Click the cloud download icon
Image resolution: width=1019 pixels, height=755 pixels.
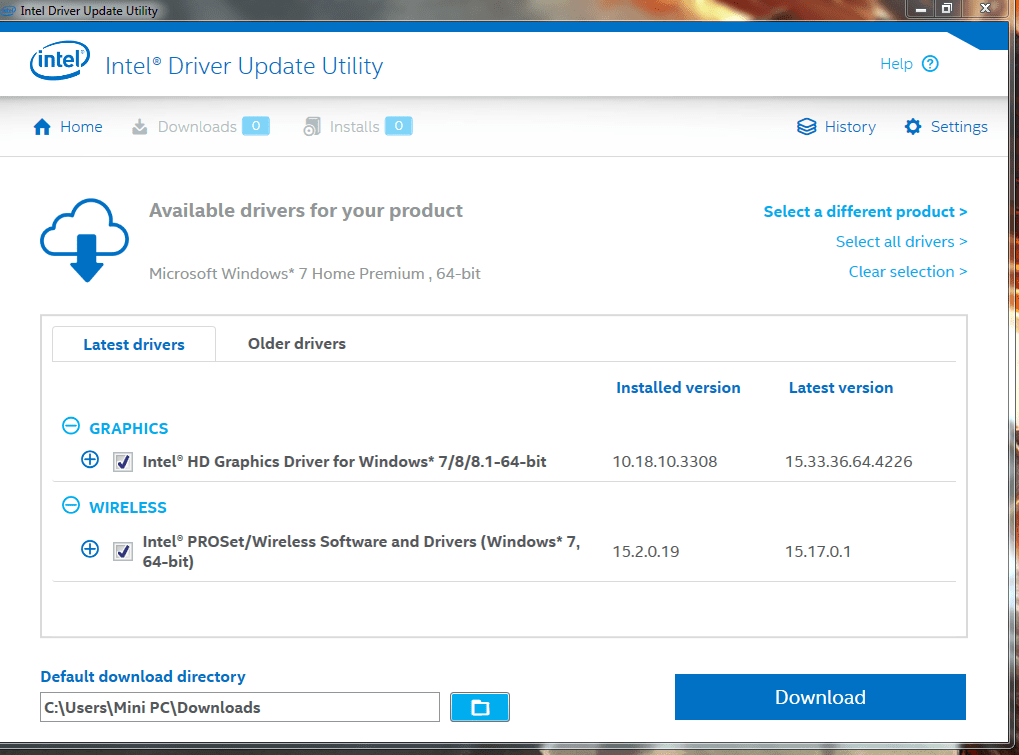(x=84, y=240)
